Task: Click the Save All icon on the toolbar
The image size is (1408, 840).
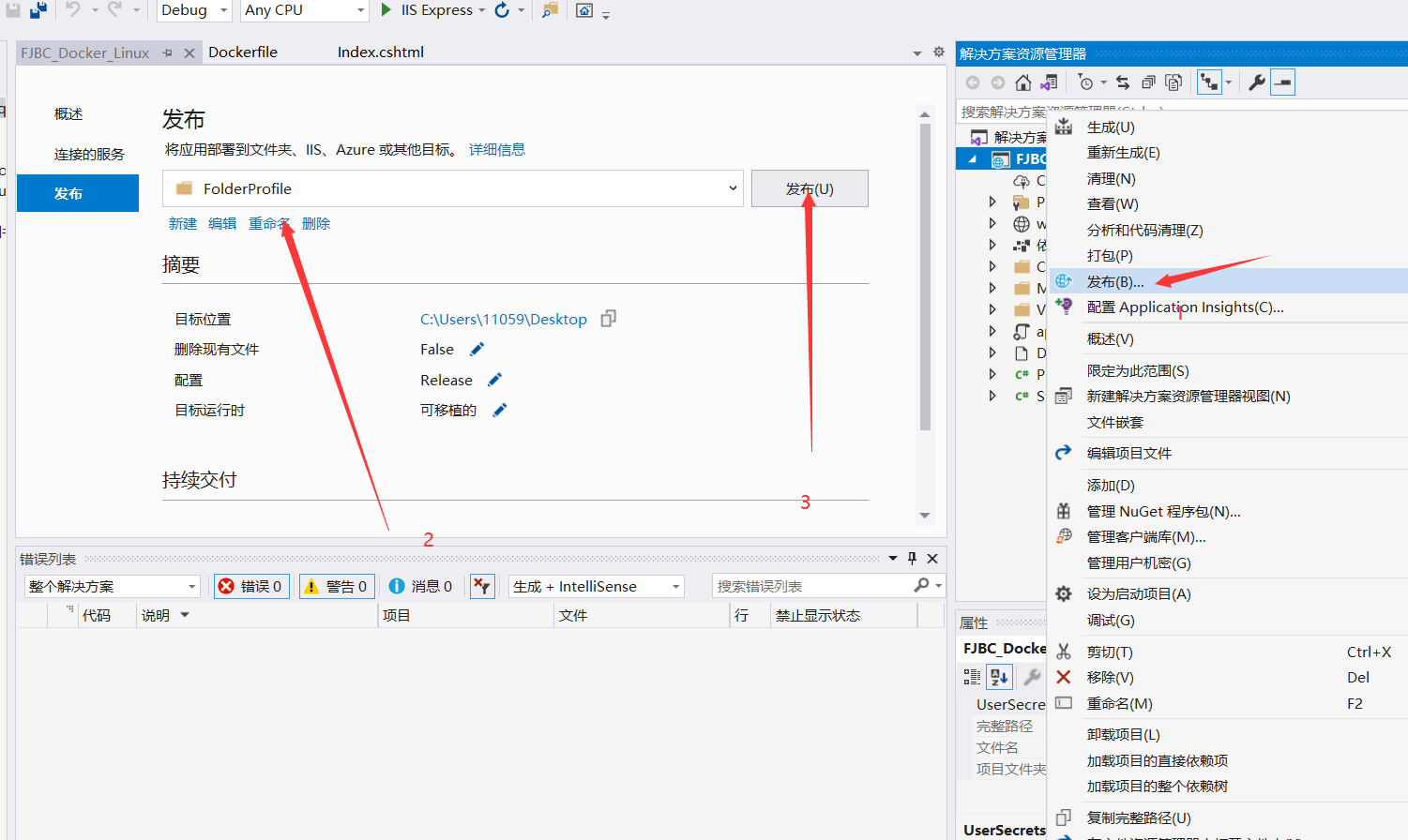Action: pos(38,10)
